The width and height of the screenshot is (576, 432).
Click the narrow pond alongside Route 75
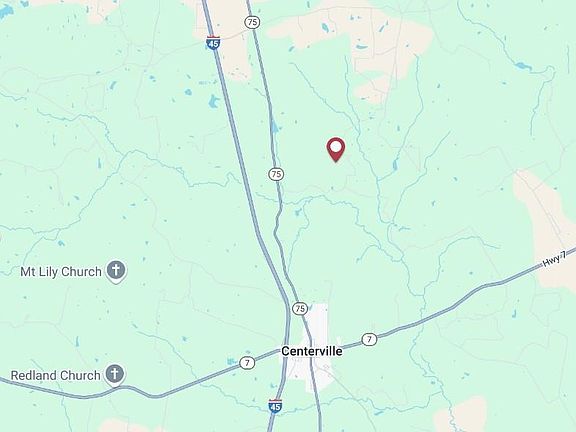pos(274,125)
